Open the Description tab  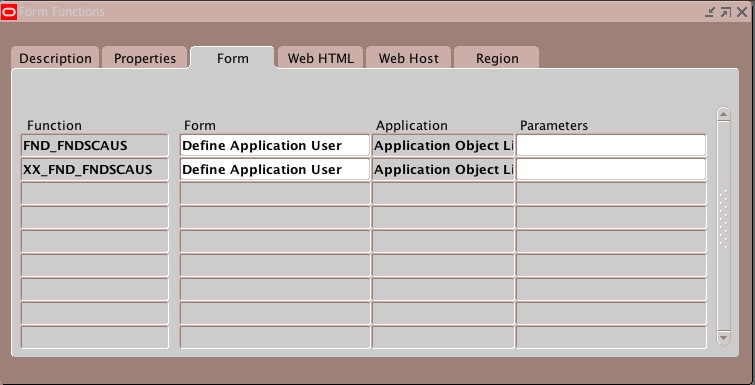coord(55,58)
